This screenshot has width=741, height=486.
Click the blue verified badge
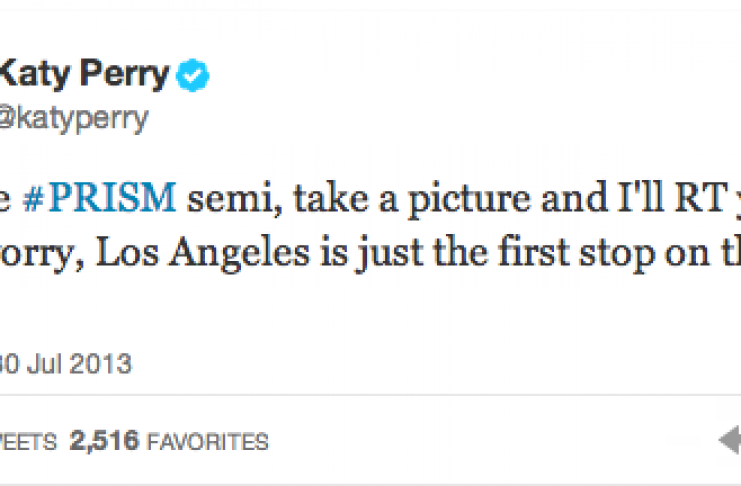[191, 76]
